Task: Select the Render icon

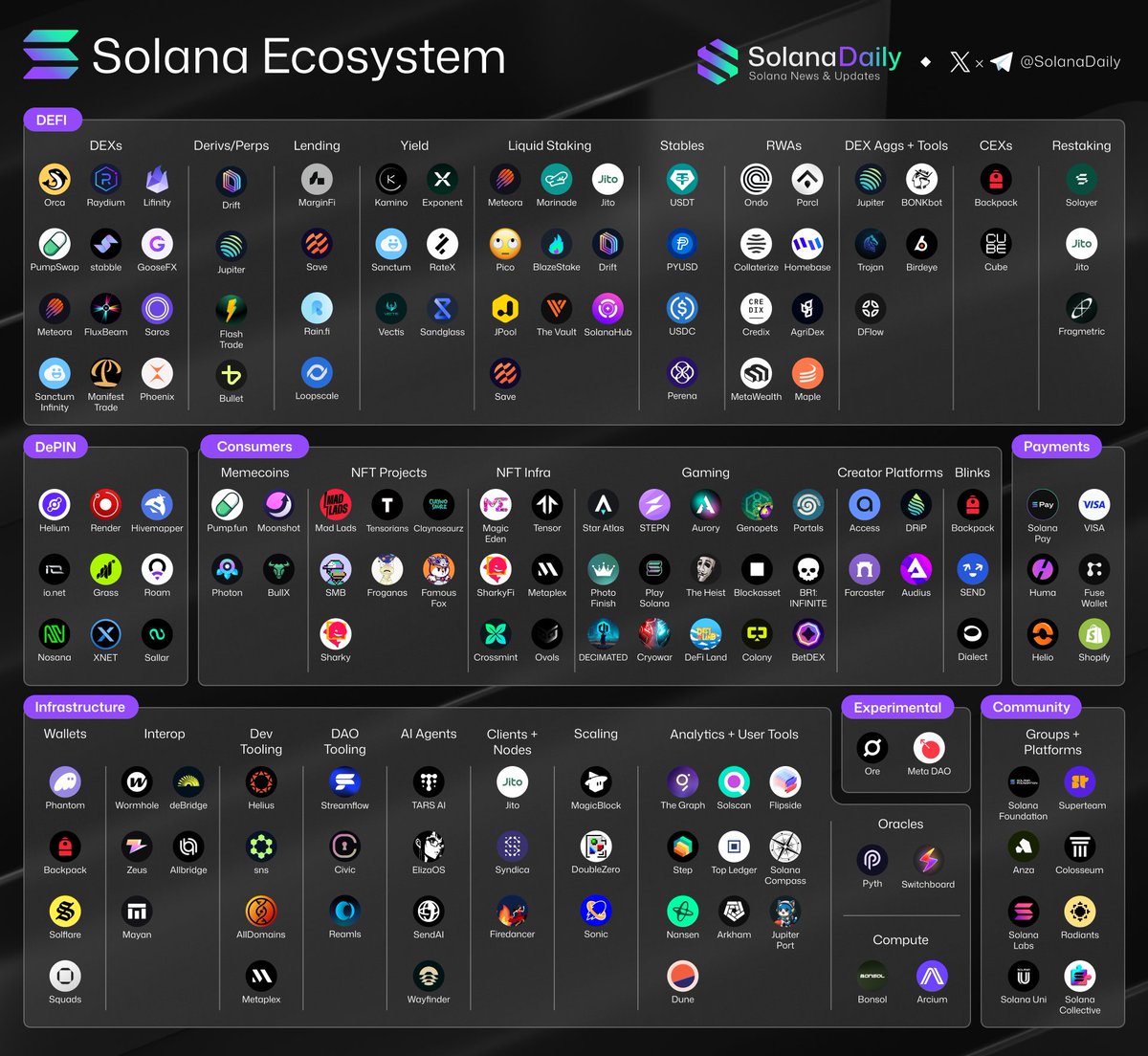Action: point(105,504)
